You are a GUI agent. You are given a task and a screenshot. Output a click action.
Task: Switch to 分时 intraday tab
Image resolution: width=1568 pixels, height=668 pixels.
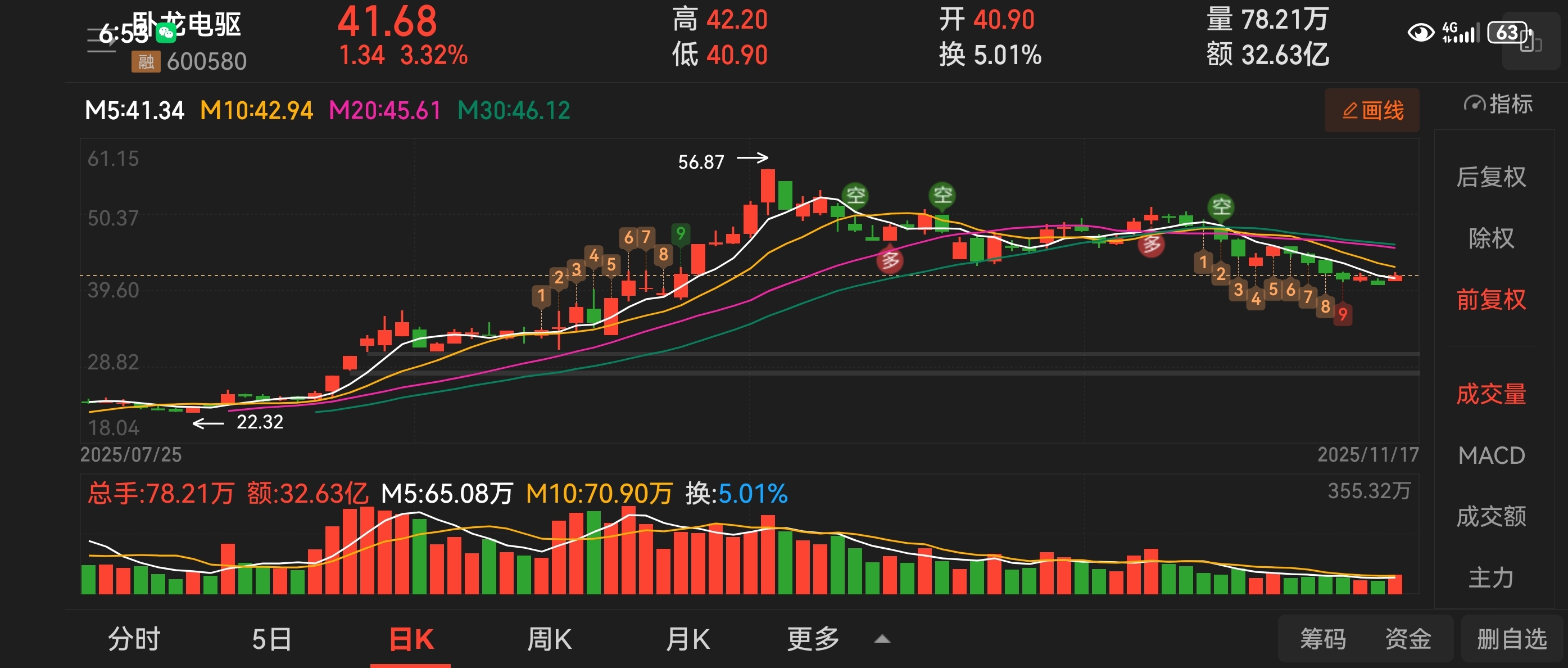[x=134, y=639]
